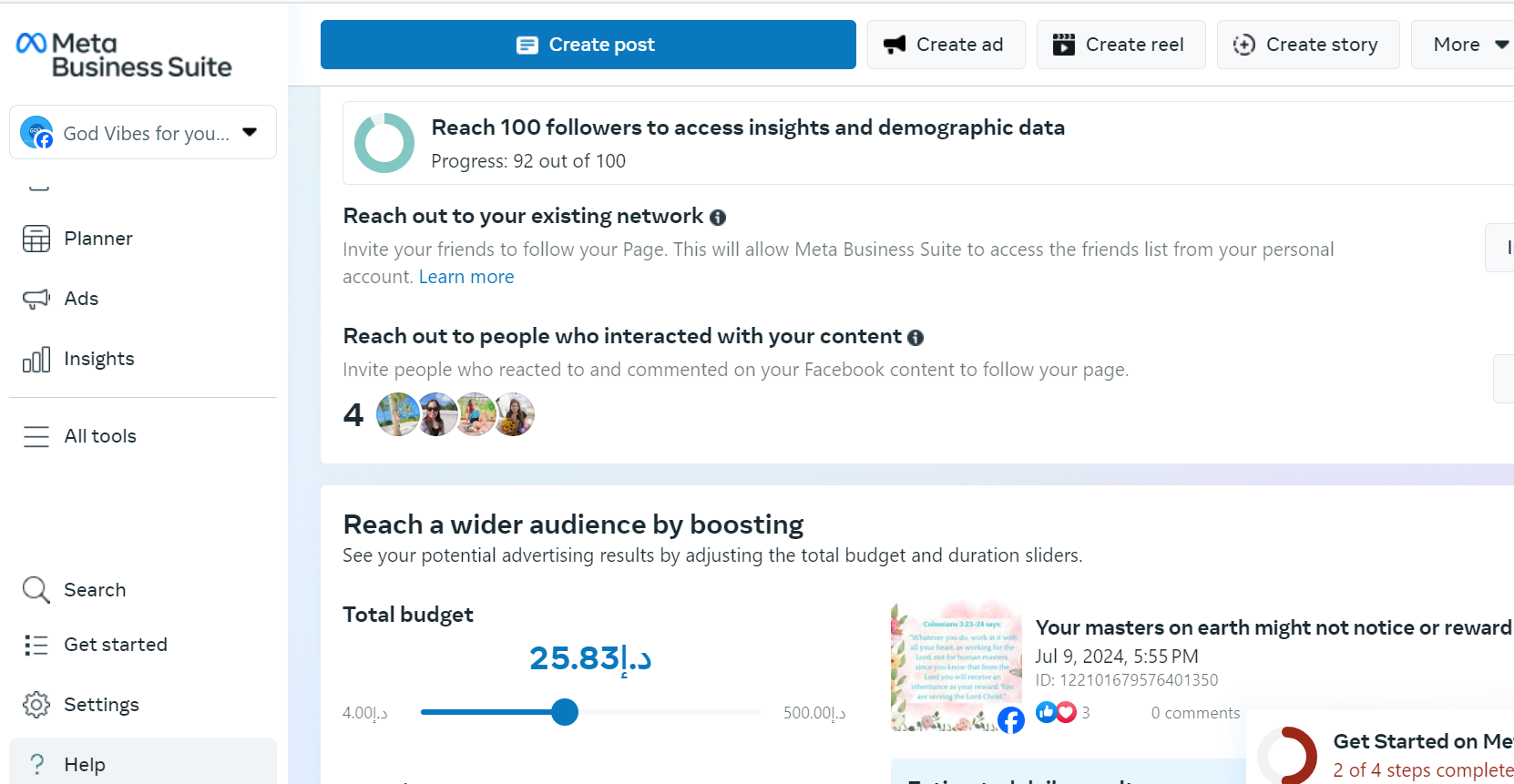Click the four interacting people avatars
Image resolution: width=1514 pixels, height=784 pixels.
click(x=455, y=415)
